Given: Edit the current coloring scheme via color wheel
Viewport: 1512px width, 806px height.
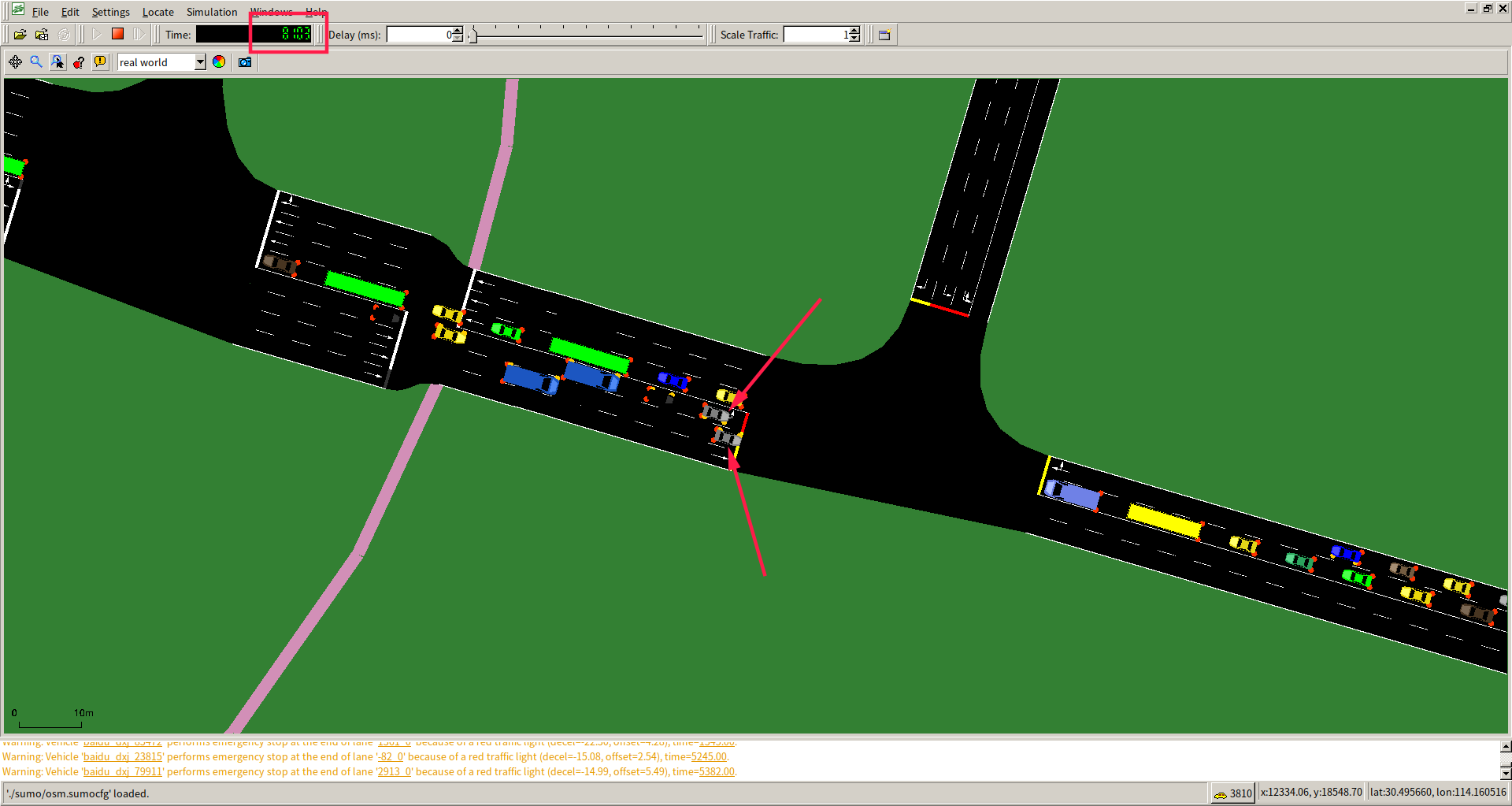Looking at the screenshot, I should (219, 62).
